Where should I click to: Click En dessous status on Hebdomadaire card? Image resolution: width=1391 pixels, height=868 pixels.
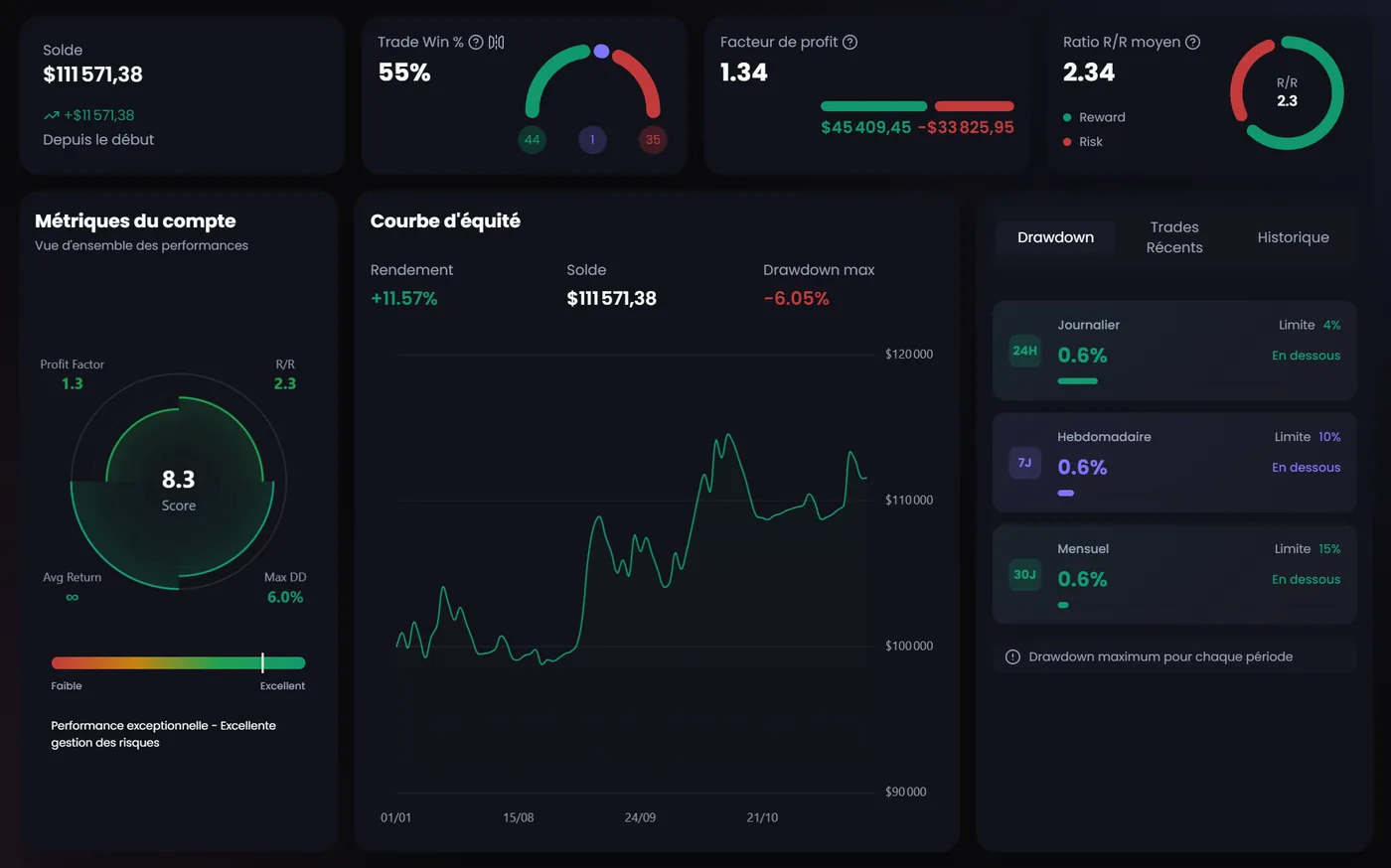point(1306,468)
